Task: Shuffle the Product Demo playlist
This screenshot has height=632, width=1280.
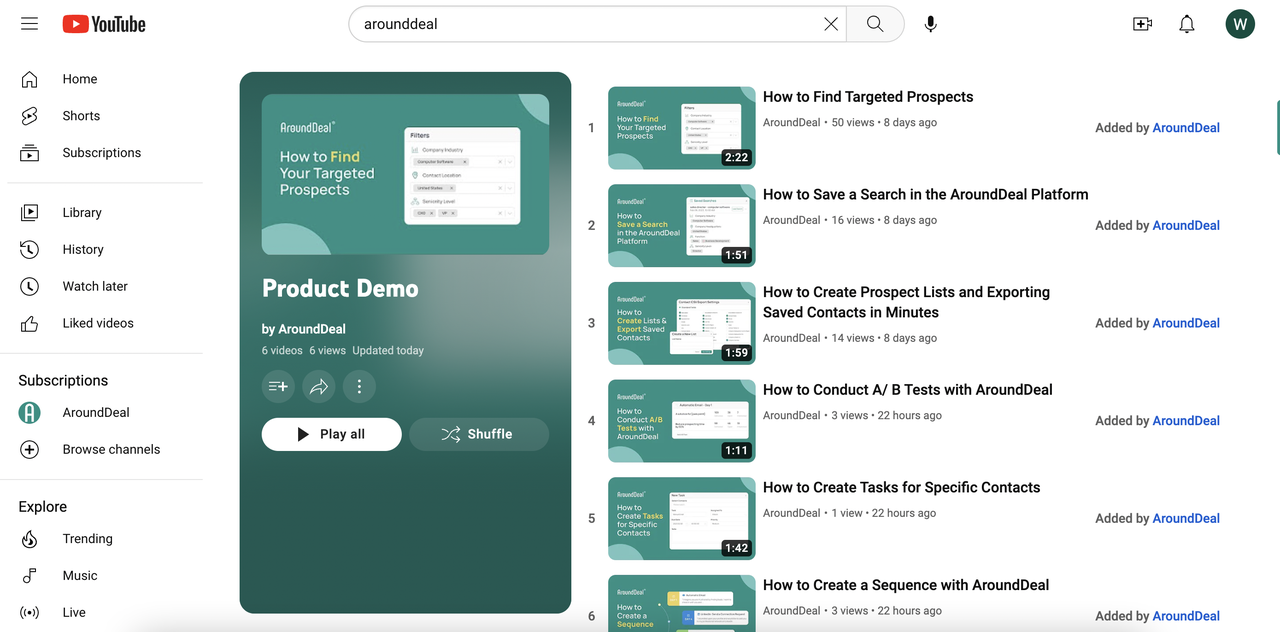Action: 478,434
